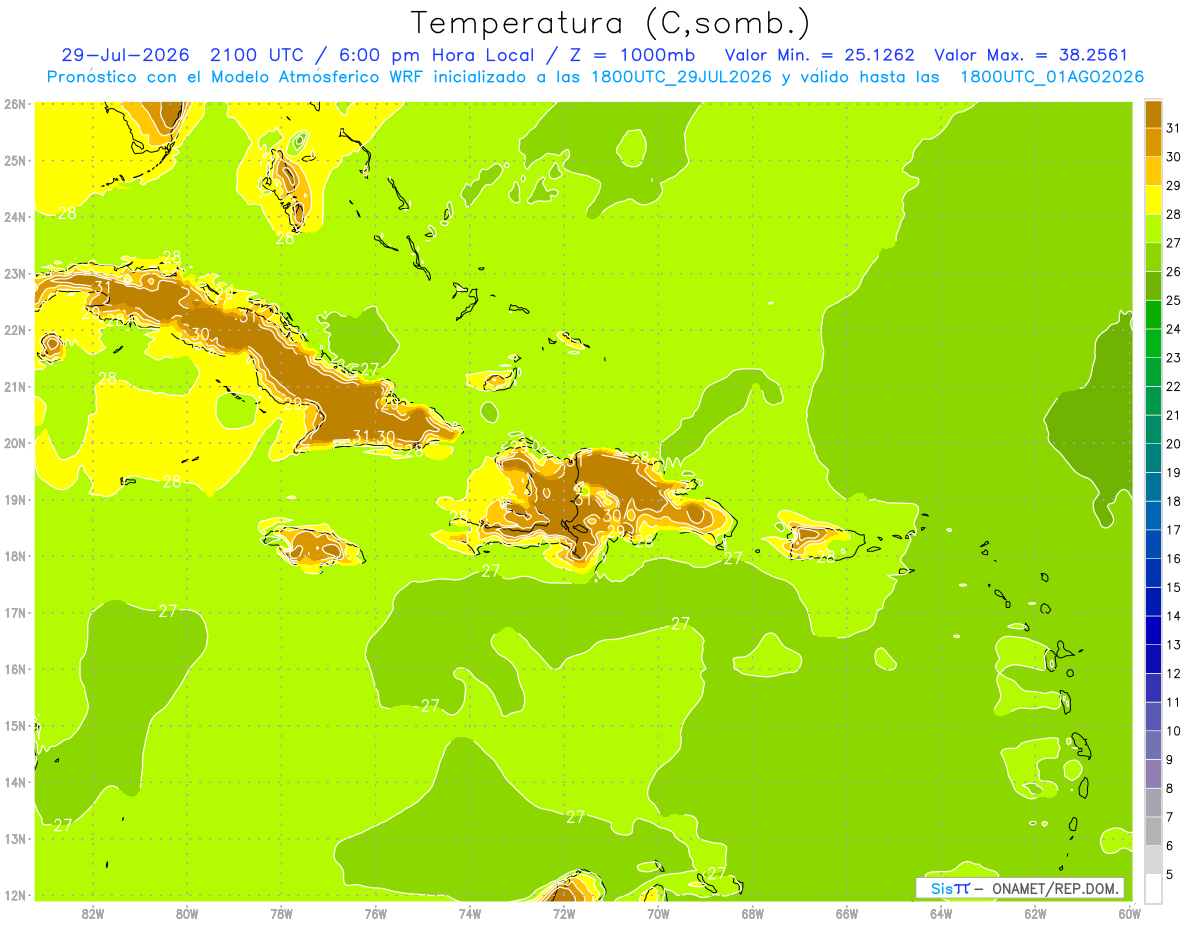This screenshot has width=1200, height=927.
Task: Click the "Valor Max. = 38.2561" value
Action: click(x=1031, y=55)
